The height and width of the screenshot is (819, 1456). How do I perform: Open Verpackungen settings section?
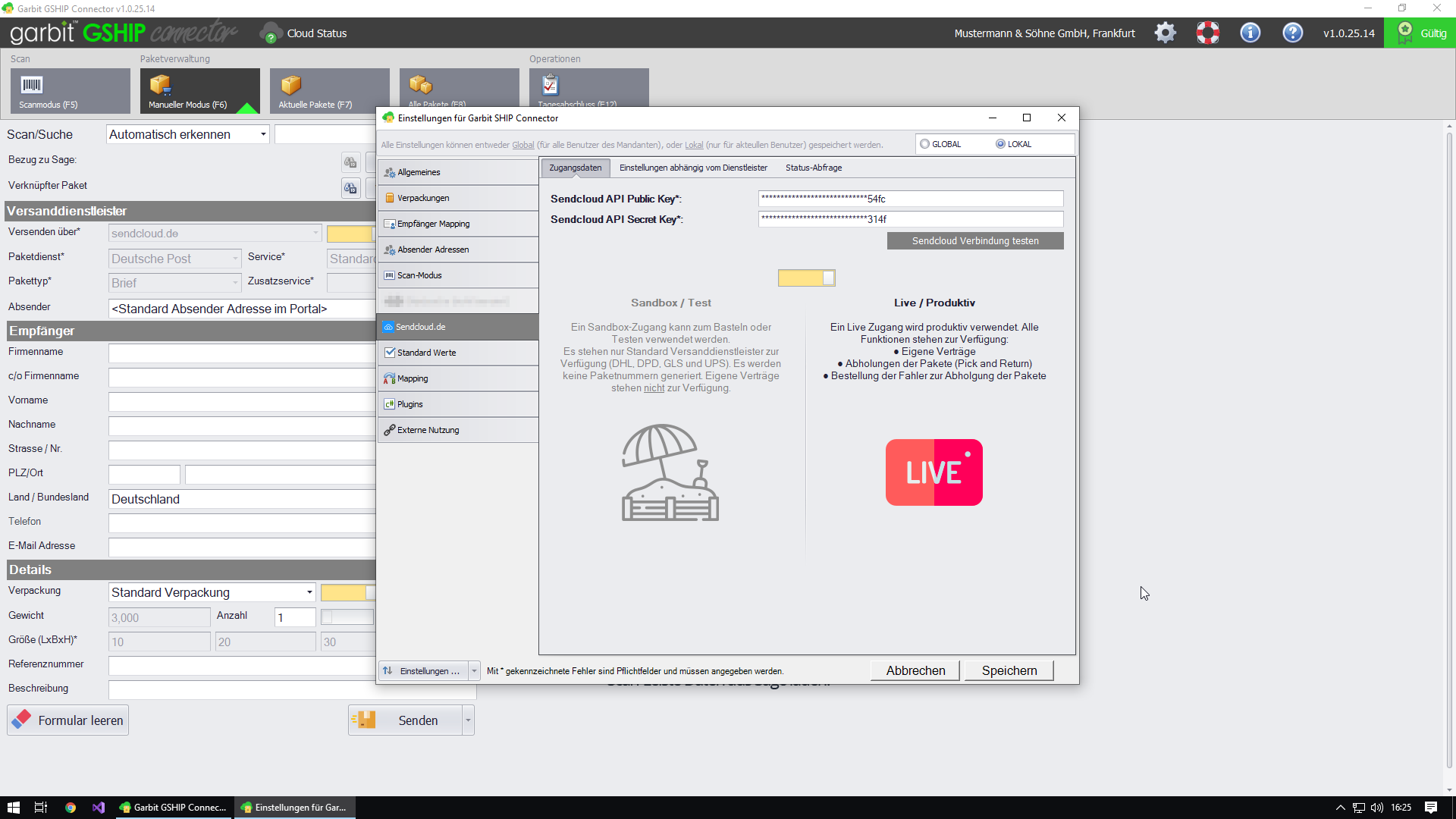coord(458,198)
